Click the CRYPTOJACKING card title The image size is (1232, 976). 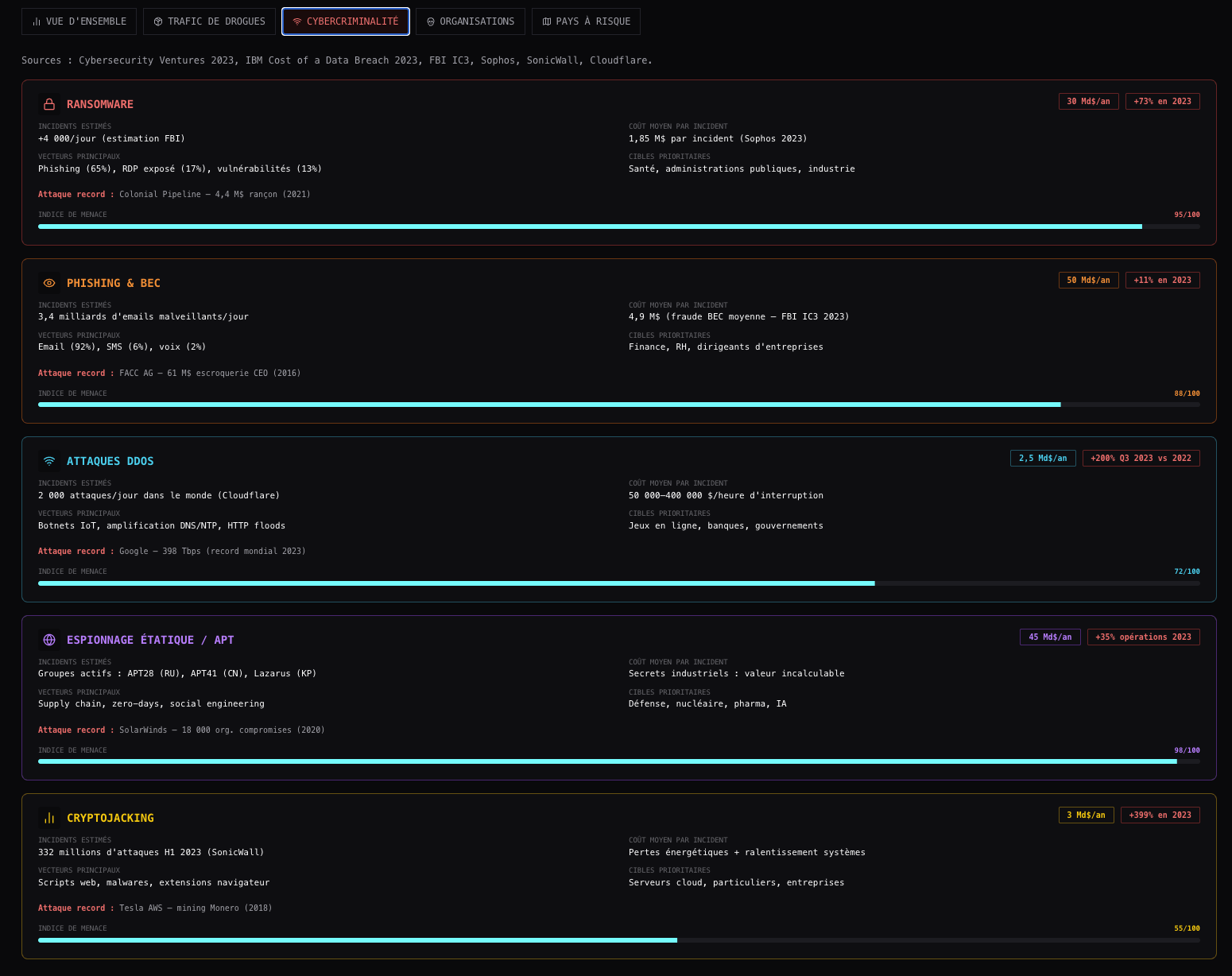[110, 818]
